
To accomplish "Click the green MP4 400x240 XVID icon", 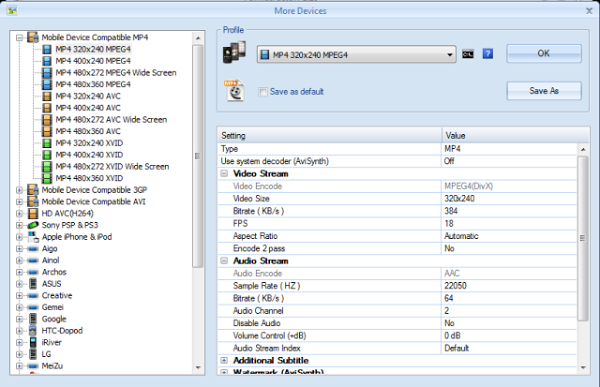I will [47, 155].
